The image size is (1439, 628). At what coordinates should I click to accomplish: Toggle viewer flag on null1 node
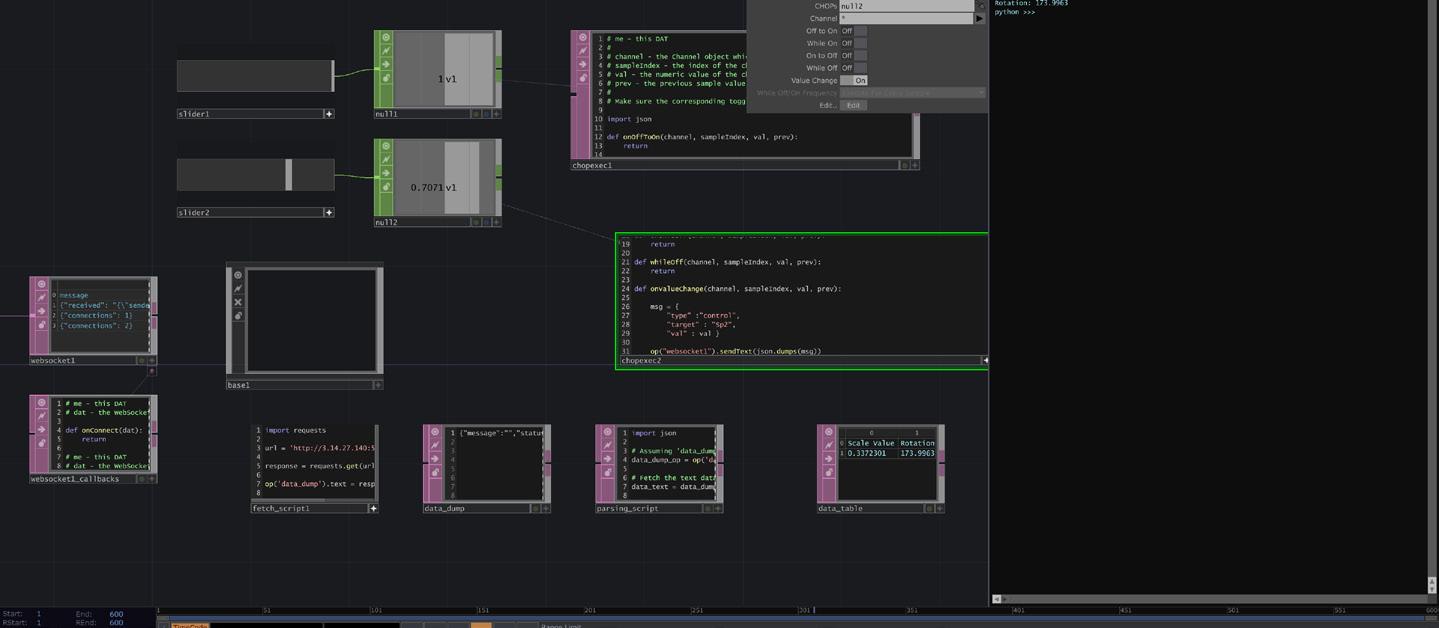[x=386, y=38]
